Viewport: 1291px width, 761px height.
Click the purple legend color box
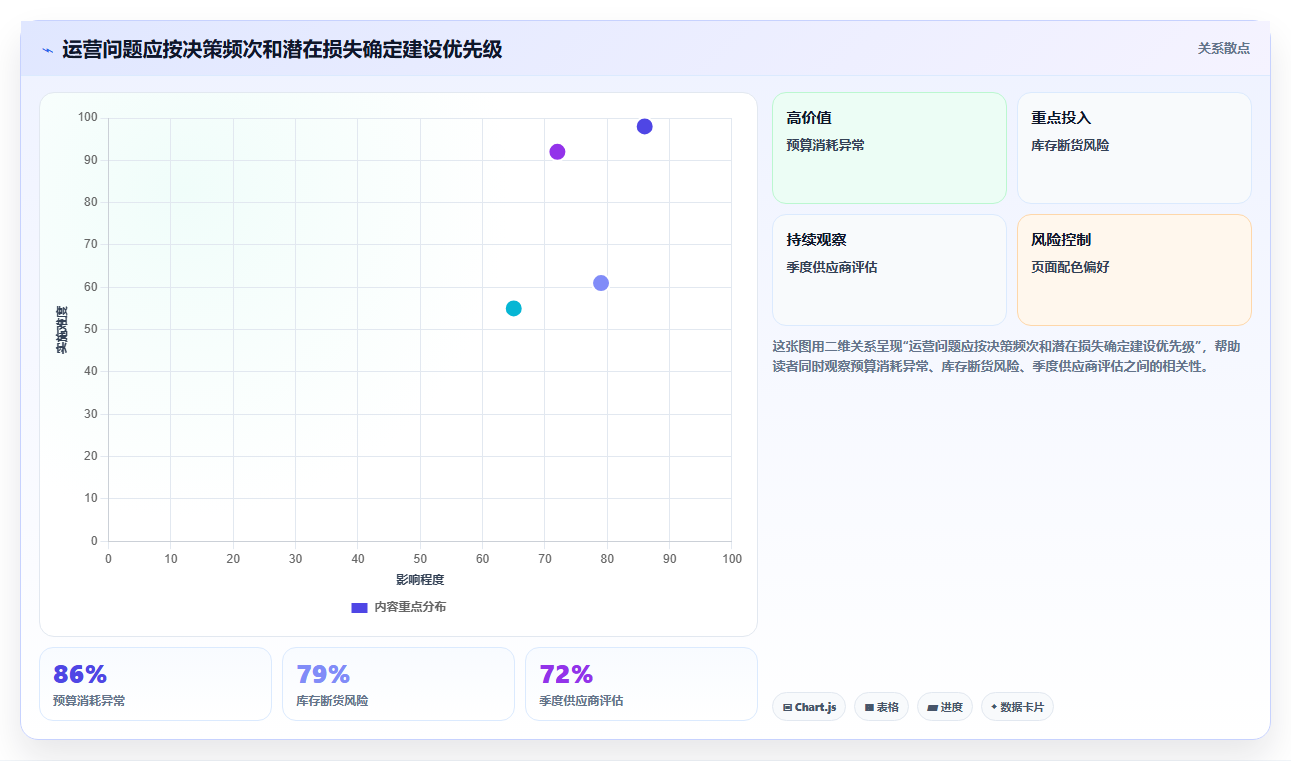pos(359,607)
